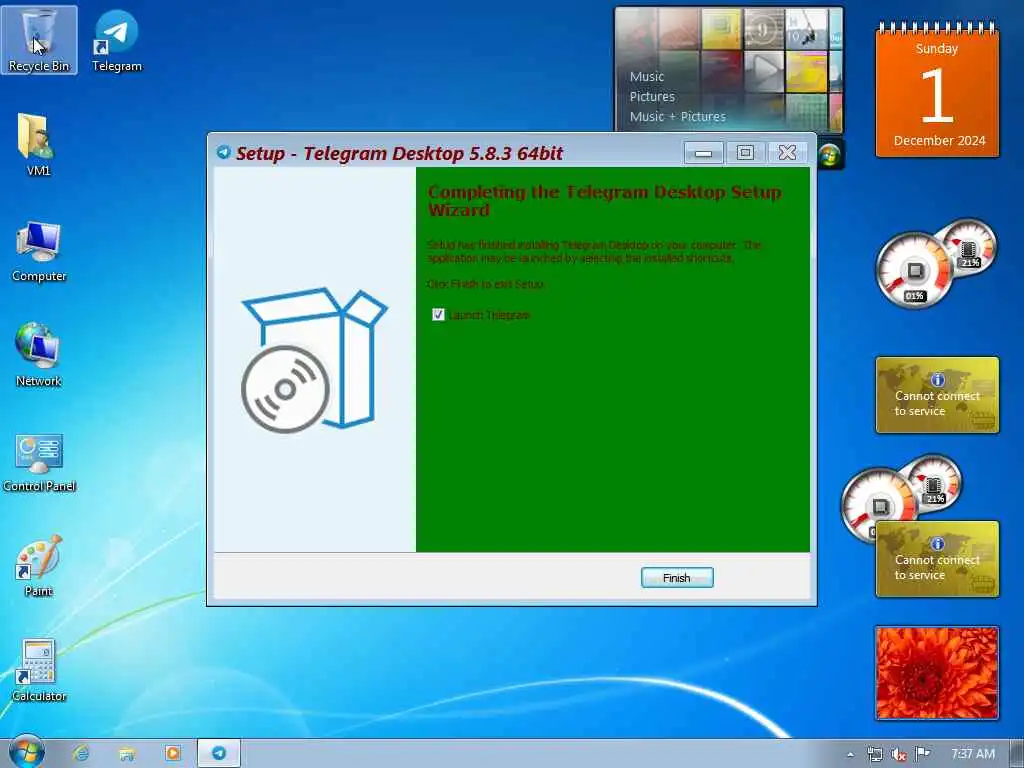Close the Telegram Desktop setup window
The width and height of the screenshot is (1024, 768).
click(787, 153)
